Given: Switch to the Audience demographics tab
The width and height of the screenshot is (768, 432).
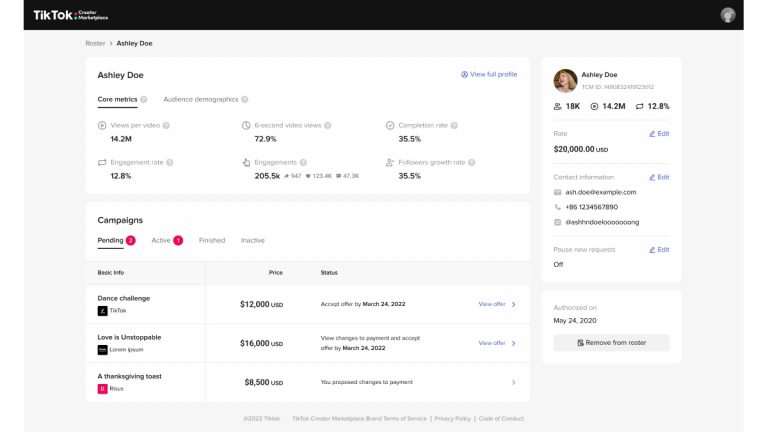Looking at the screenshot, I should click(x=201, y=99).
